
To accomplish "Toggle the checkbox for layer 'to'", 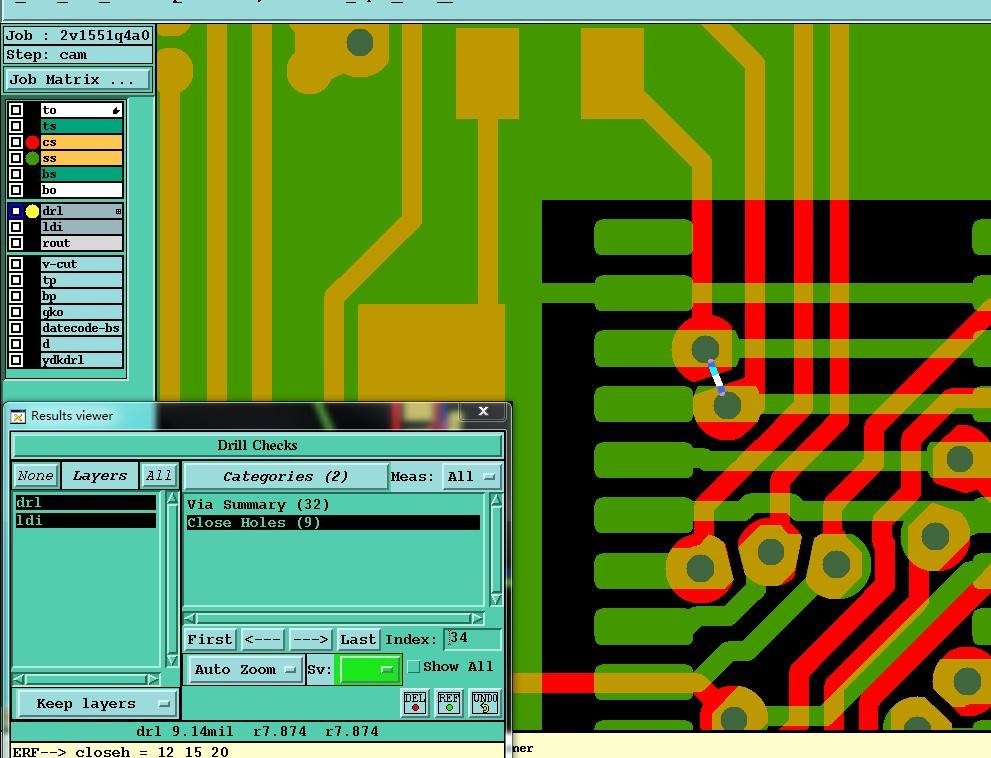I will [x=16, y=110].
